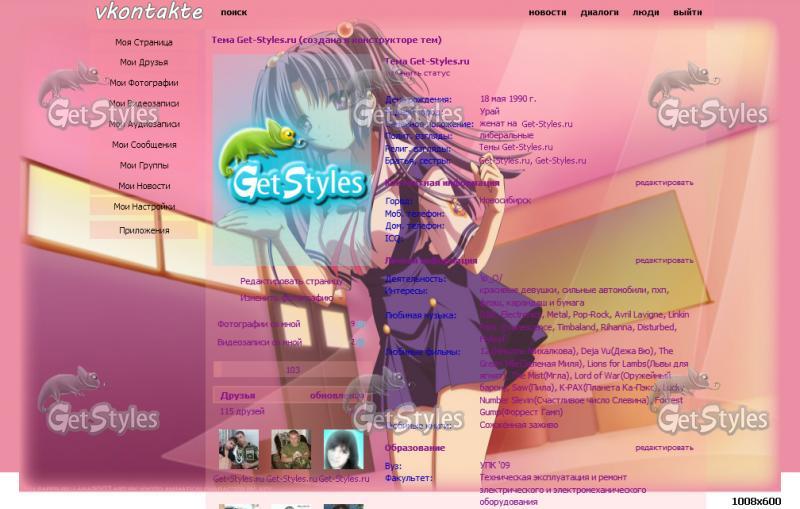Screen dimensions: 800x509
Task: Click Тены Get-Styles.ru religious views
Action: point(516,147)
